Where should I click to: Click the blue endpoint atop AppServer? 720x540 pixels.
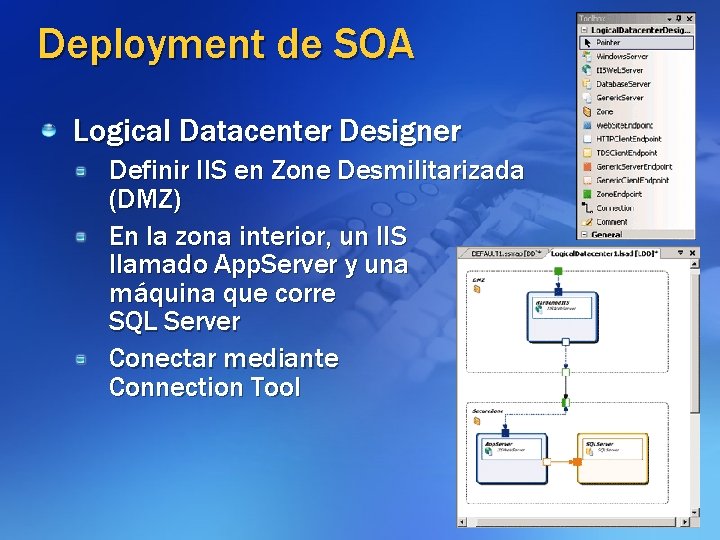pyautogui.click(x=506, y=433)
